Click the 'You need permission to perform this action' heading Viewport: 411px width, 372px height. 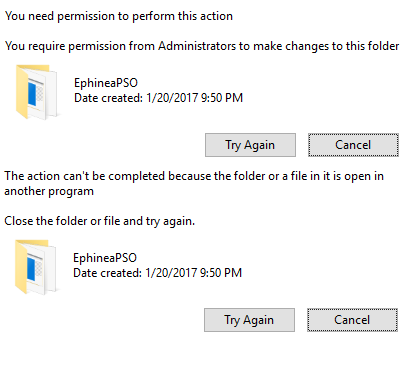coord(119,16)
